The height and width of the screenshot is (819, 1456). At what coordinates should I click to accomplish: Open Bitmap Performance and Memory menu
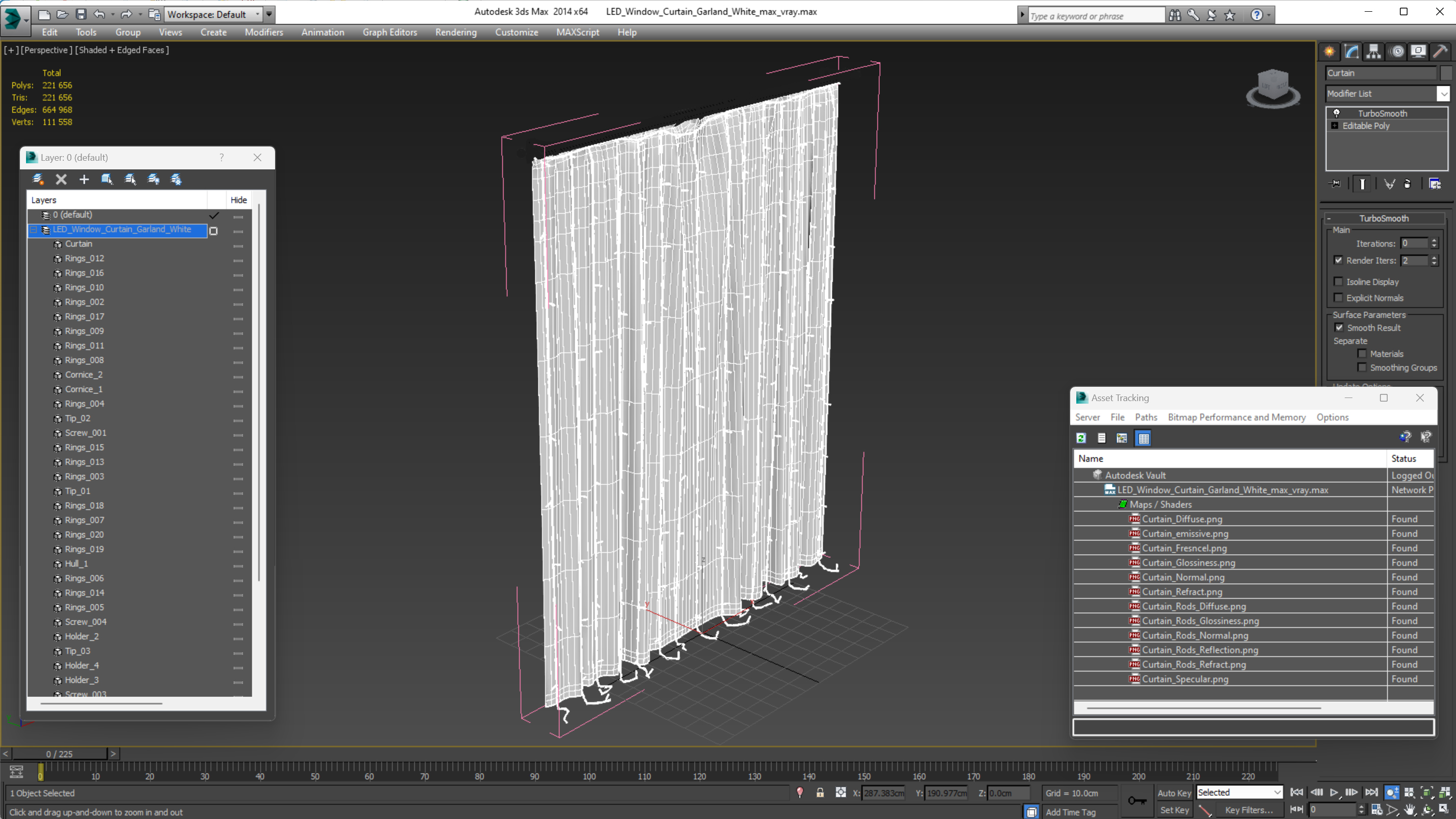tap(1237, 417)
